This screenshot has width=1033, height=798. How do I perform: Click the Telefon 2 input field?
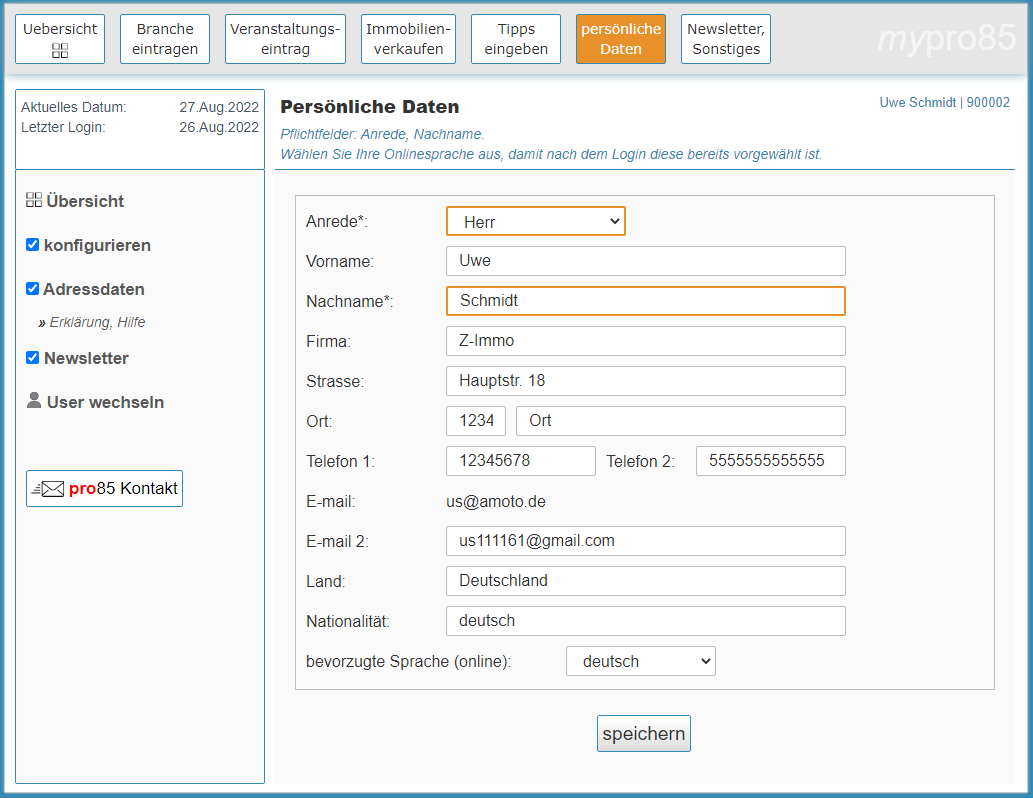(x=770, y=461)
